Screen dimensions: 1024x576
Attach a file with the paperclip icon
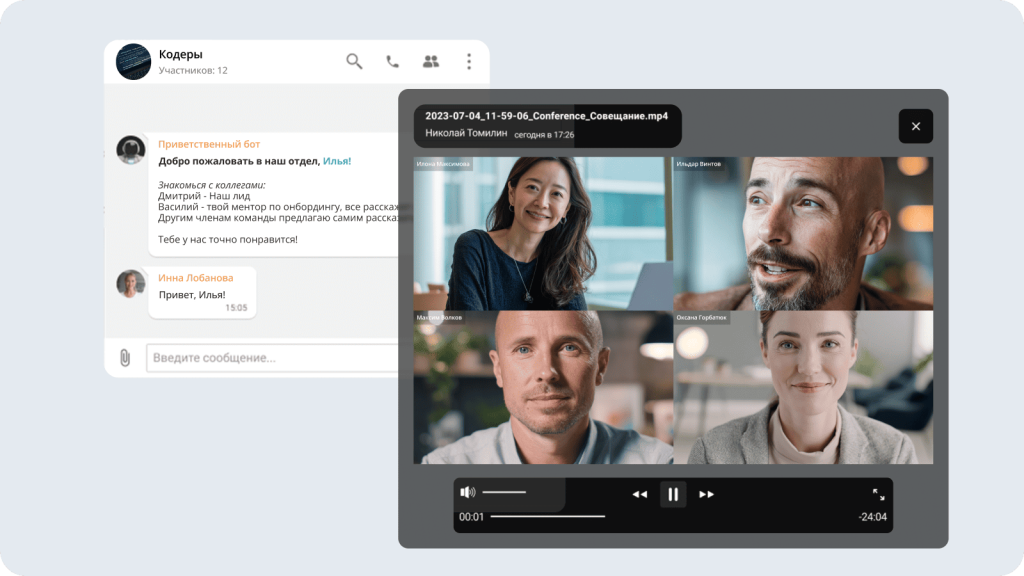pos(125,357)
